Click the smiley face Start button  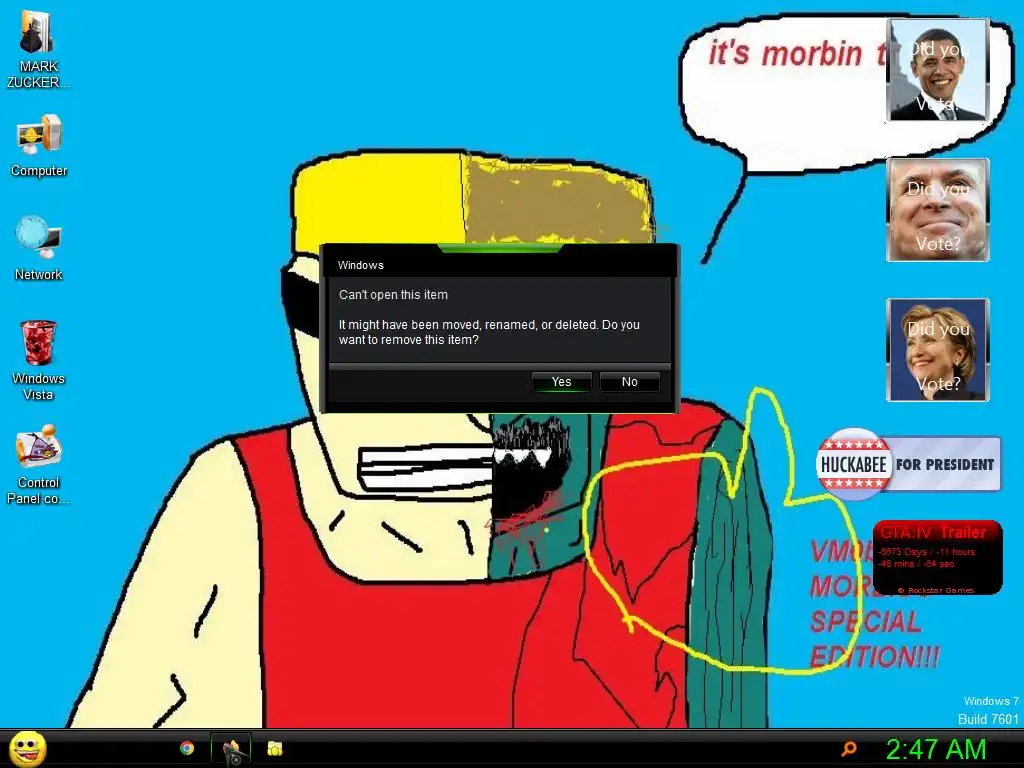click(x=28, y=748)
